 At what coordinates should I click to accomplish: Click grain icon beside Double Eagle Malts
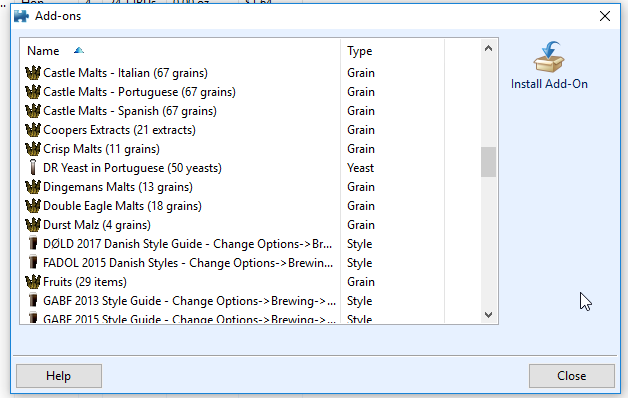[x=33, y=206]
